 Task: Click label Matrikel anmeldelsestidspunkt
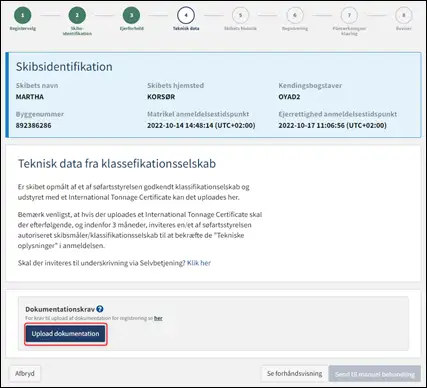pyautogui.click(x=198, y=114)
